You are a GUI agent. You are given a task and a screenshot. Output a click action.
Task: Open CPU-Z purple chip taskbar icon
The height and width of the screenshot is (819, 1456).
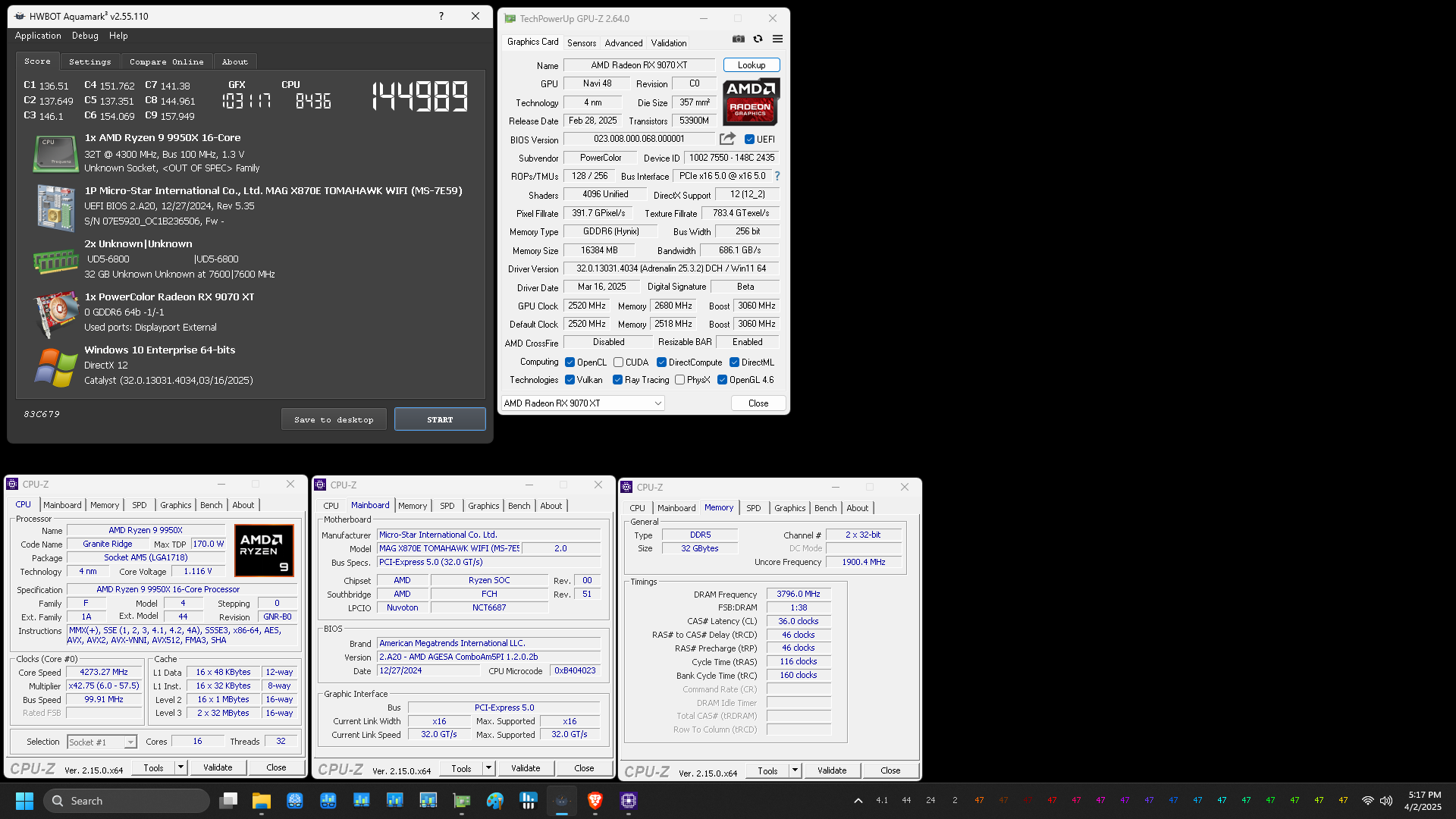tap(629, 801)
